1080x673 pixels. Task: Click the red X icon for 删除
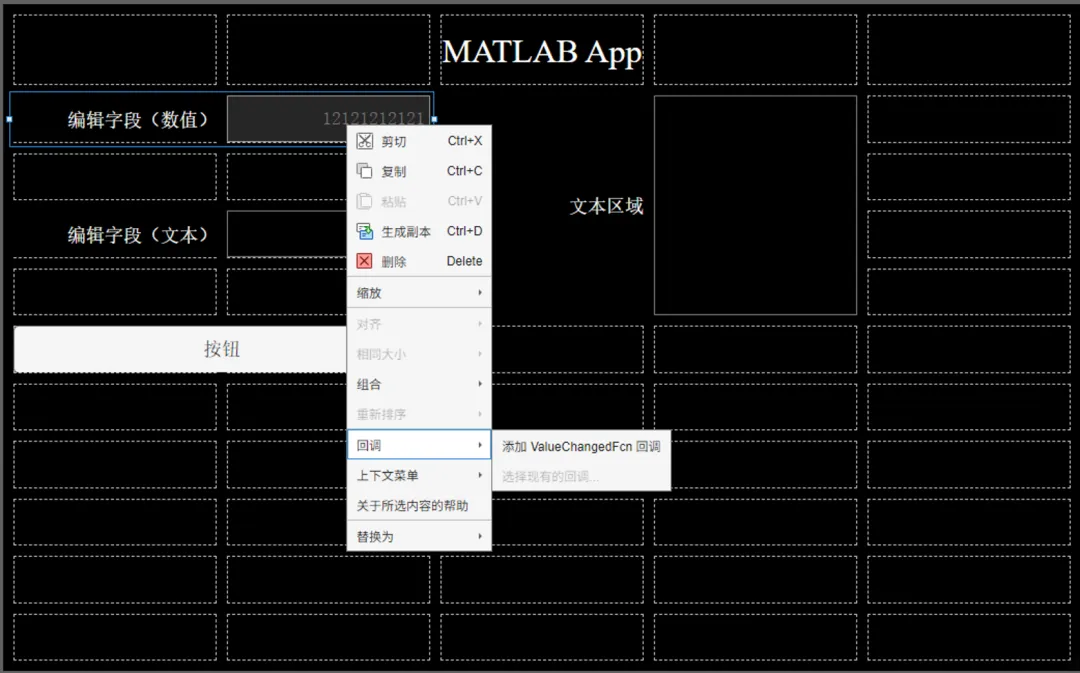364,261
